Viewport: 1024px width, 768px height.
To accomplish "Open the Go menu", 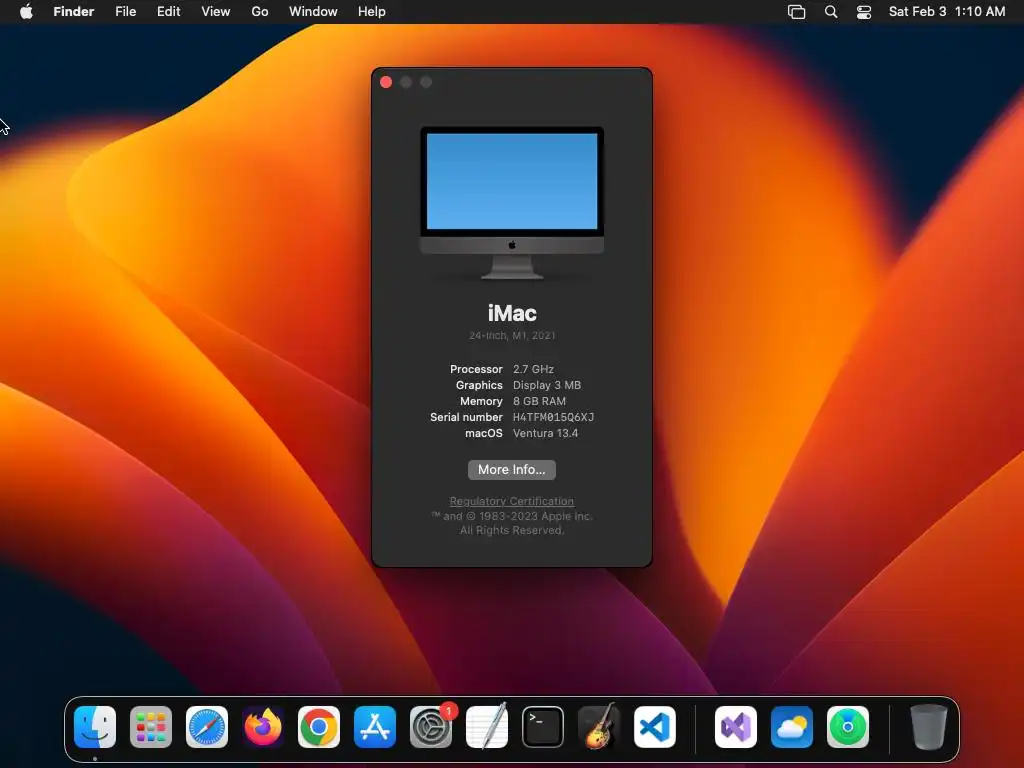I will (260, 12).
